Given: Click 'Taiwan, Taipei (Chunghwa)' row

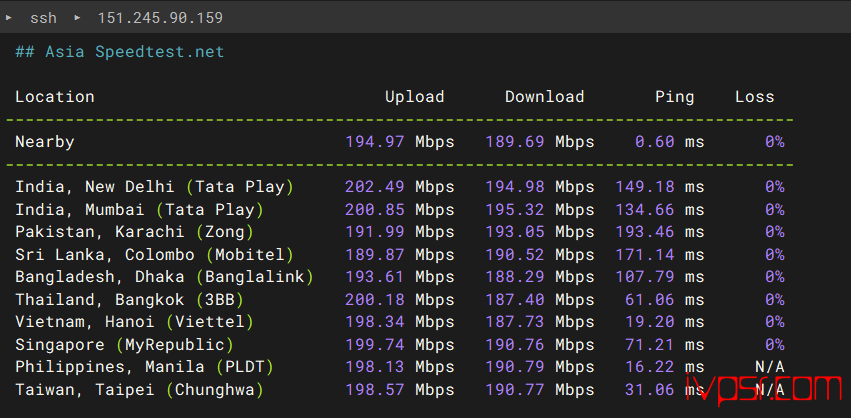Looking at the screenshot, I should pyautogui.click(x=139, y=390).
